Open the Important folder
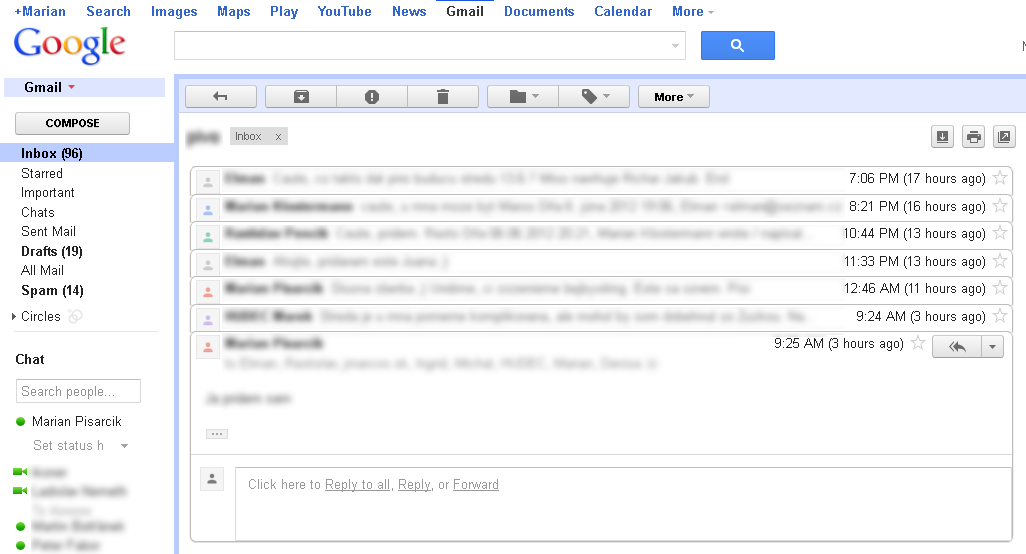Viewport: 1026px width, 554px height. 48,192
